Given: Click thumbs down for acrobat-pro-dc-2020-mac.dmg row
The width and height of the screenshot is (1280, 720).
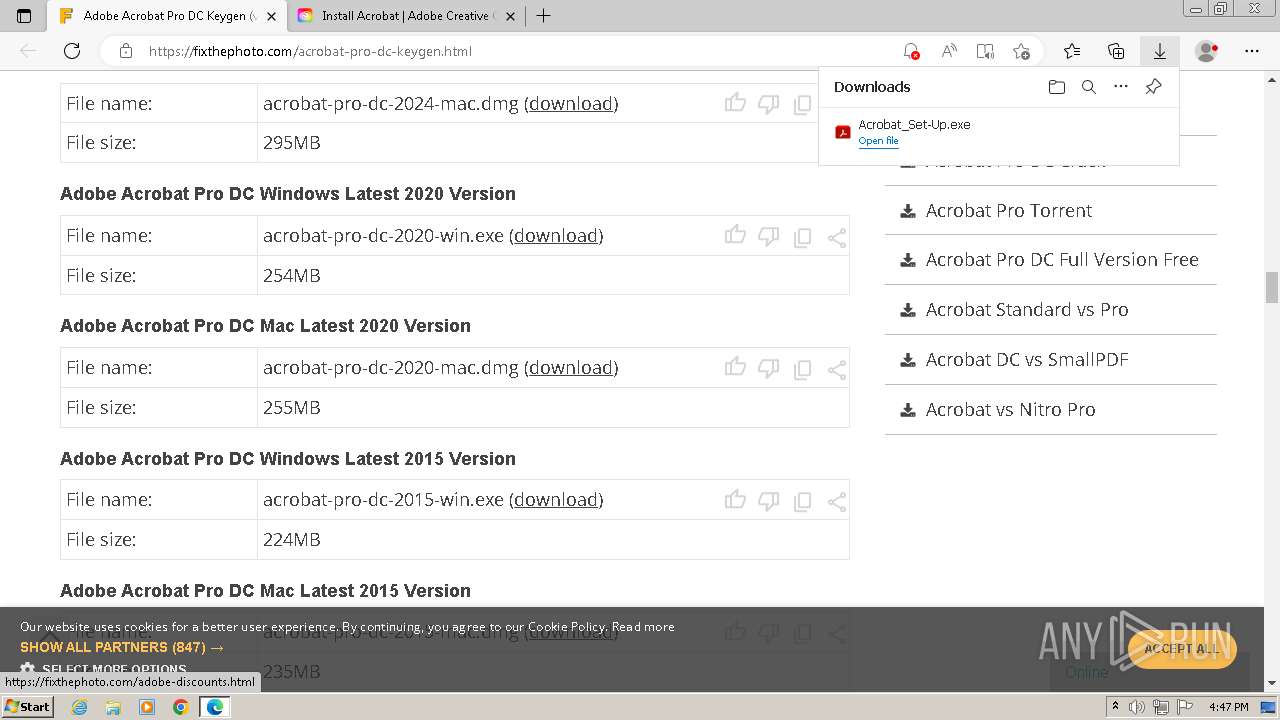Looking at the screenshot, I should coord(768,368).
